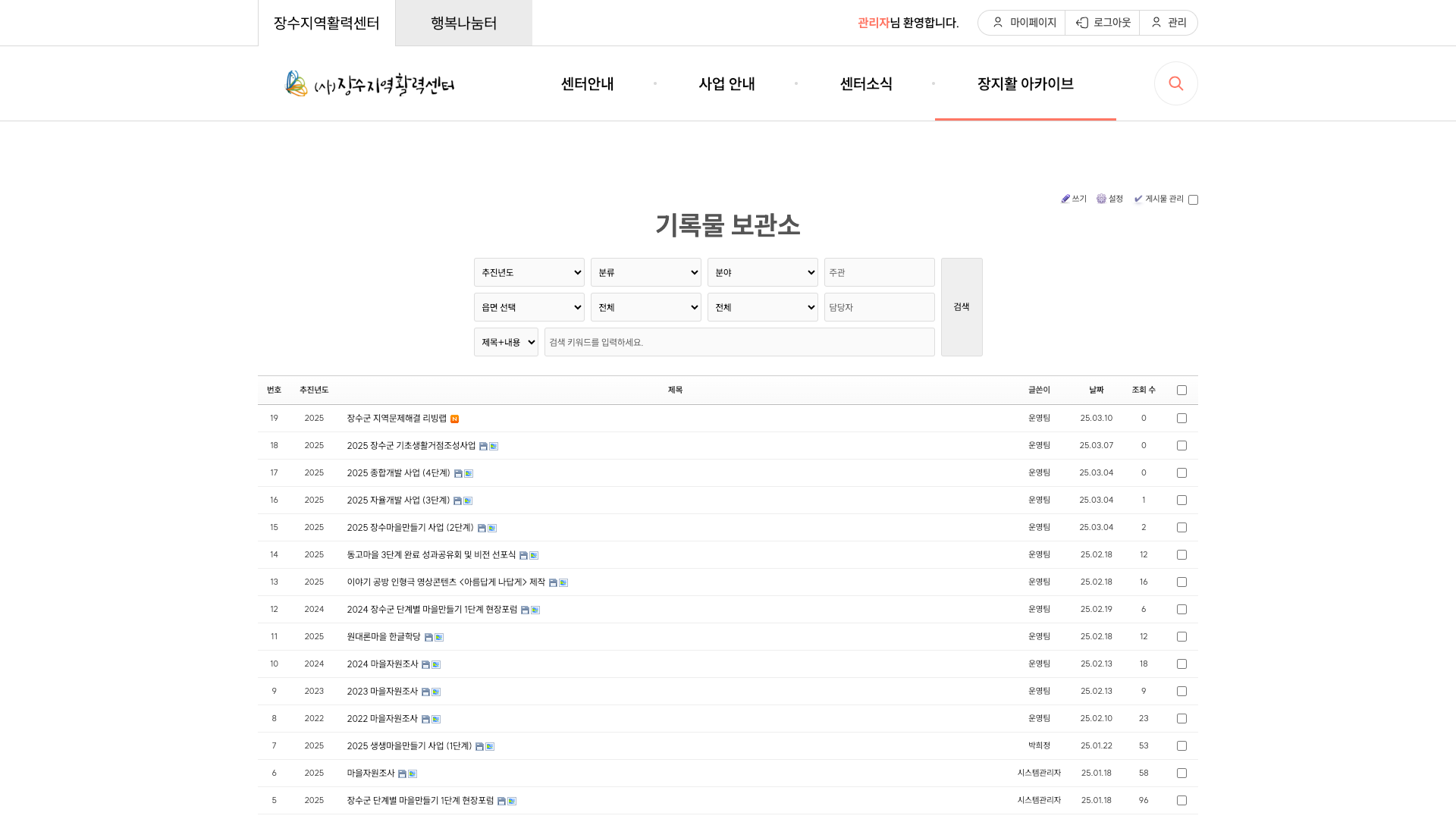
Task: Check the box for 2025 종합개발 사업 (4단계)
Action: click(1181, 472)
